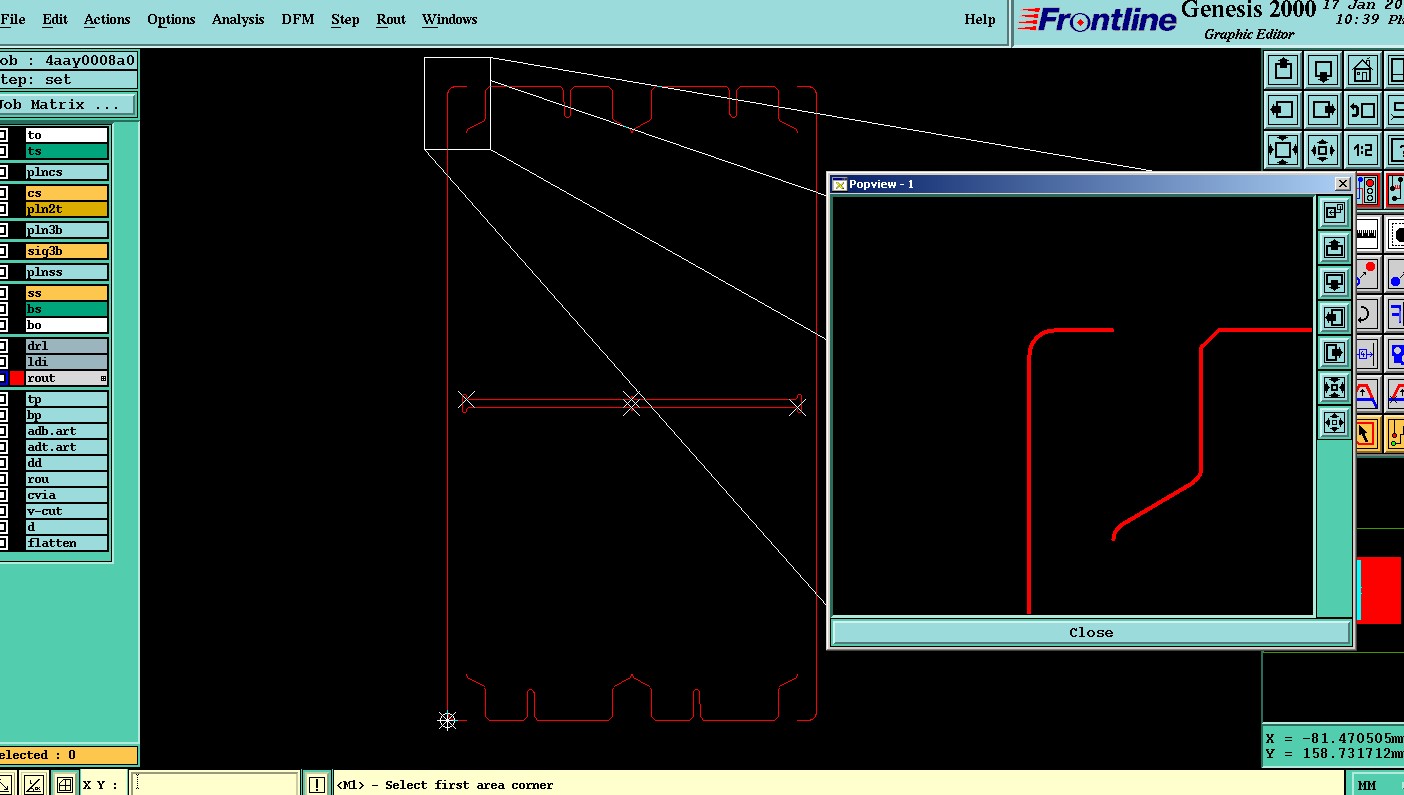Click the pan up icon in main toolbar
1404x795 pixels.
click(1283, 71)
